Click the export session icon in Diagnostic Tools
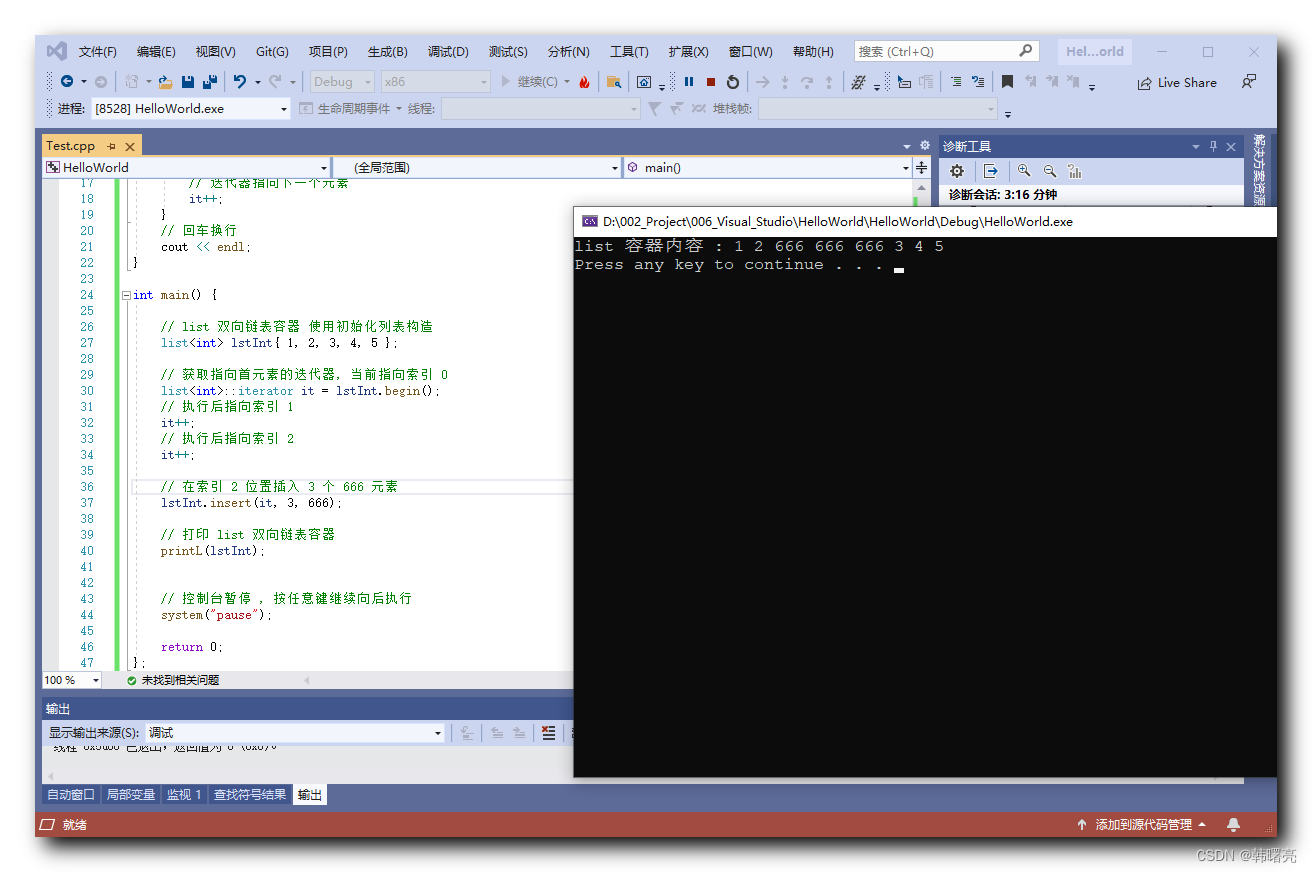 pyautogui.click(x=990, y=171)
